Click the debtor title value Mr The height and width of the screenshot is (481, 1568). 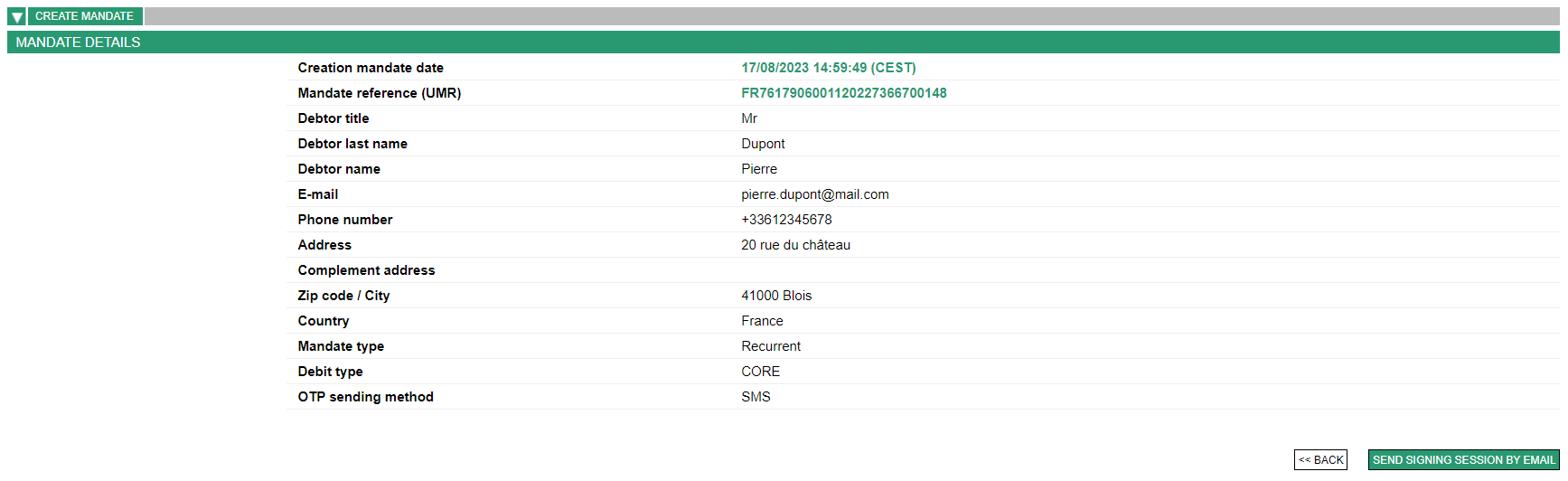[x=749, y=118]
